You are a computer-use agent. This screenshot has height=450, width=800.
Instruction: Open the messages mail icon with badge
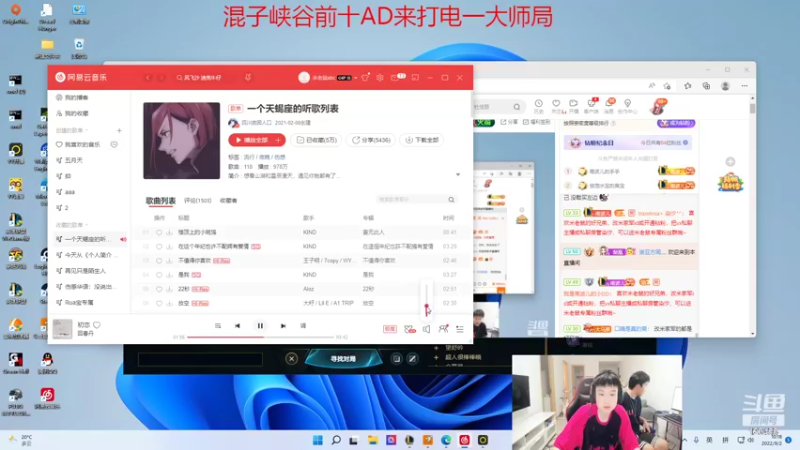(x=395, y=78)
